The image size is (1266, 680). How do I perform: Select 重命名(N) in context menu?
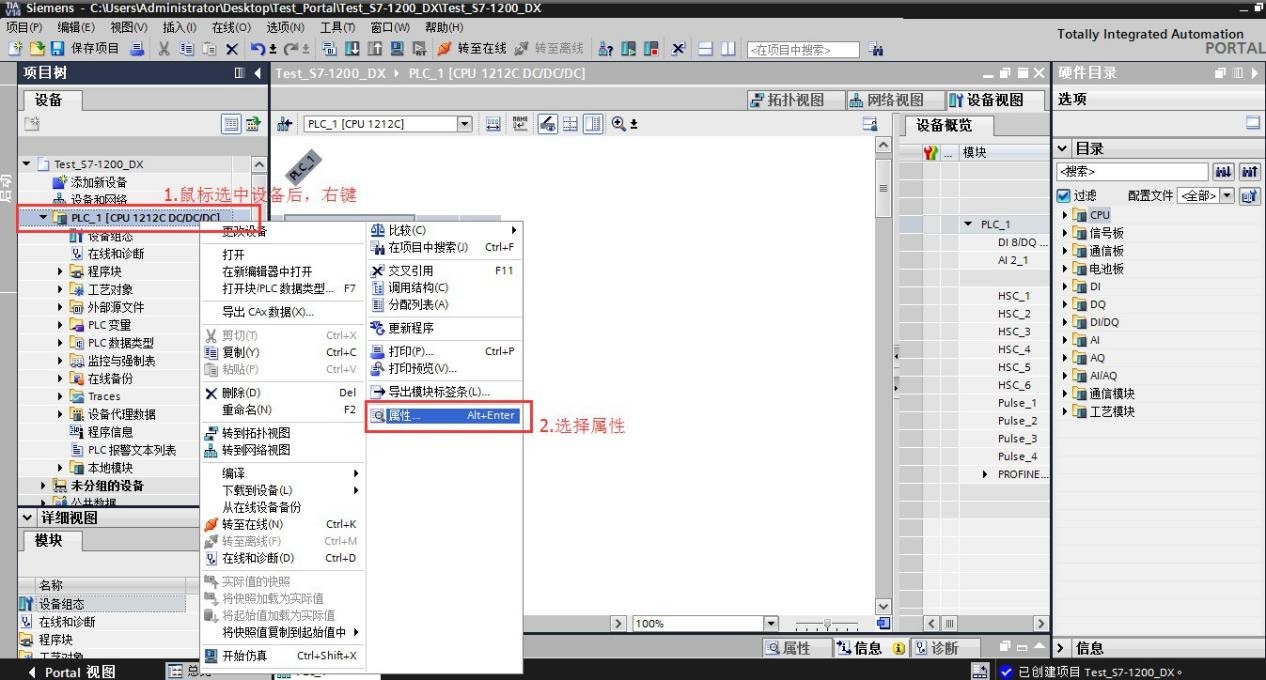[x=281, y=410]
